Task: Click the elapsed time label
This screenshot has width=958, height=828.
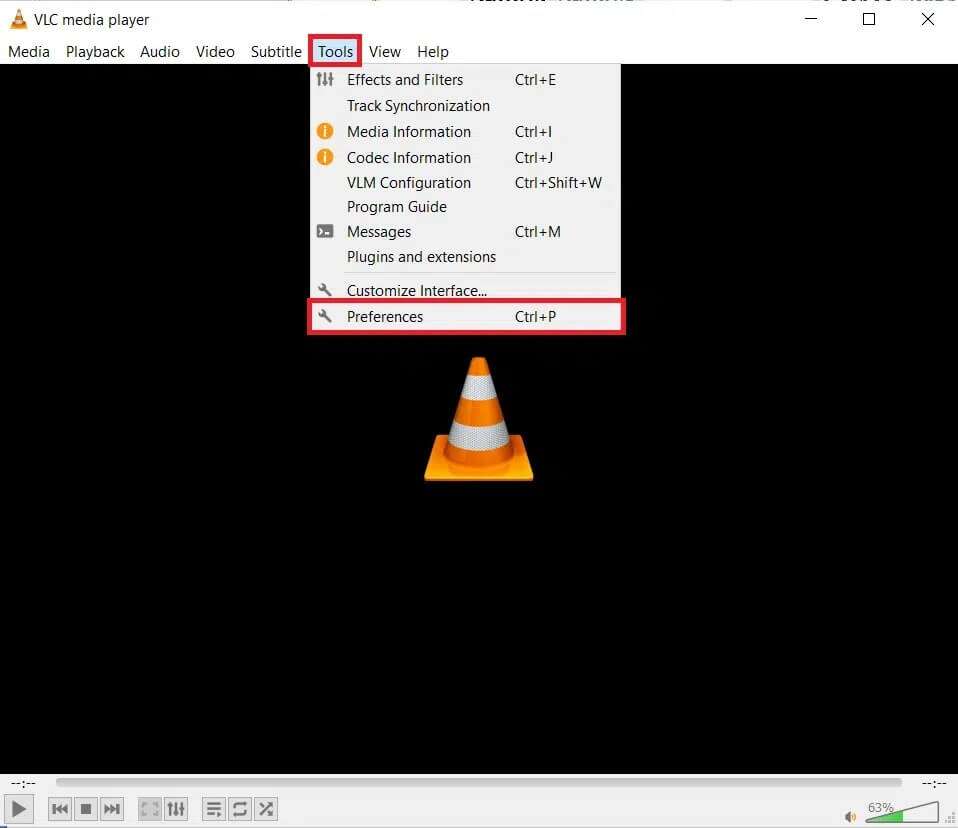Action: [24, 783]
